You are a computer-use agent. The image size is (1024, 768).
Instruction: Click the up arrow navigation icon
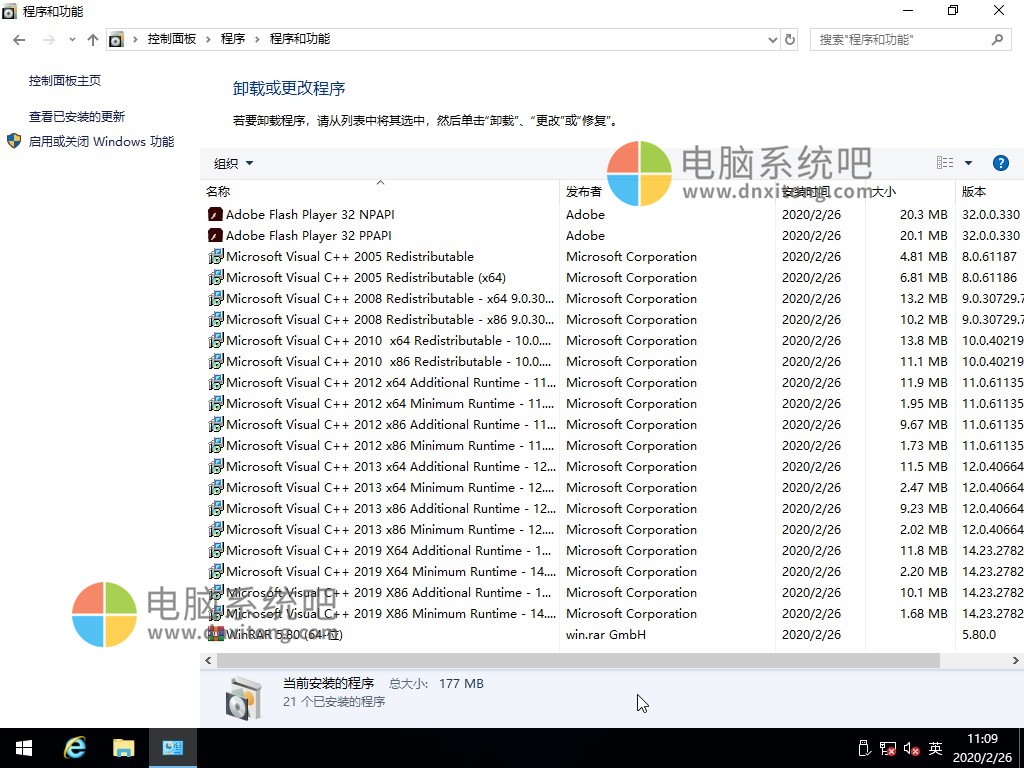[92, 38]
